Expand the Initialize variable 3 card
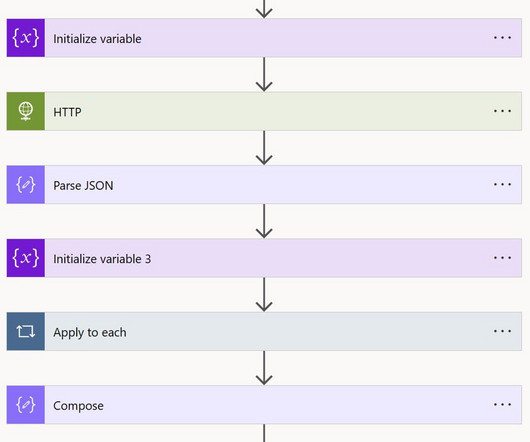Image resolution: width=530 pixels, height=442 pixels. [264, 258]
